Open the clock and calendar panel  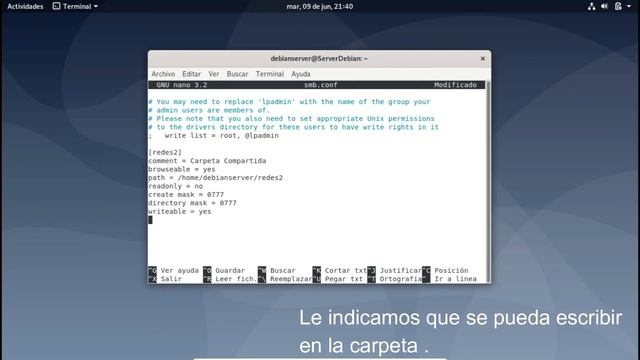pyautogui.click(x=320, y=7)
